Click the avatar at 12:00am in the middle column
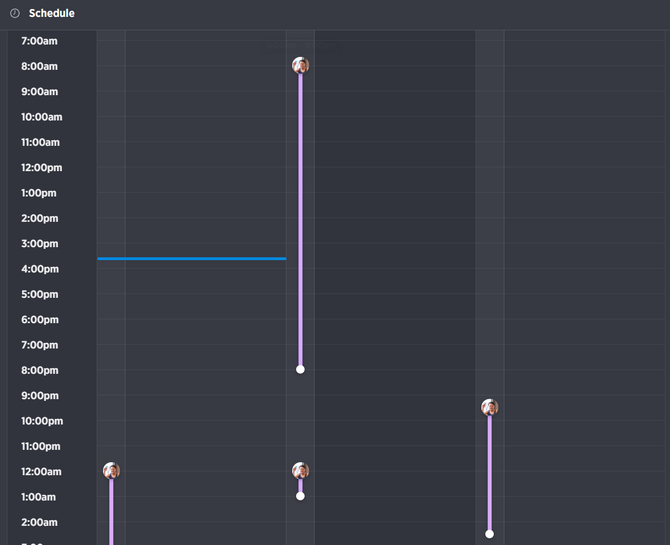The width and height of the screenshot is (670, 545). (x=300, y=471)
